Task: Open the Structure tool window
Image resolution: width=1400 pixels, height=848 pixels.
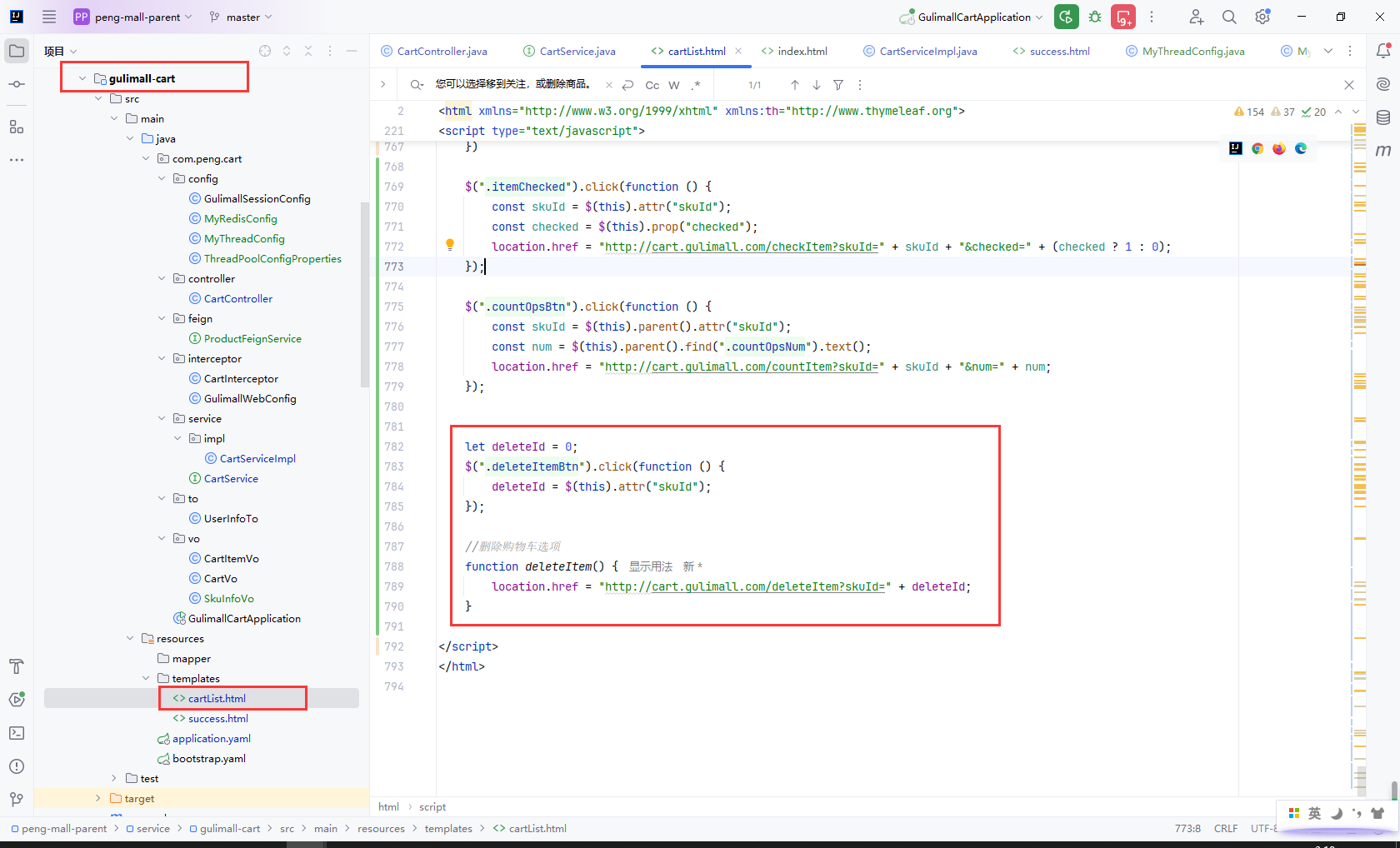Action: point(17,127)
